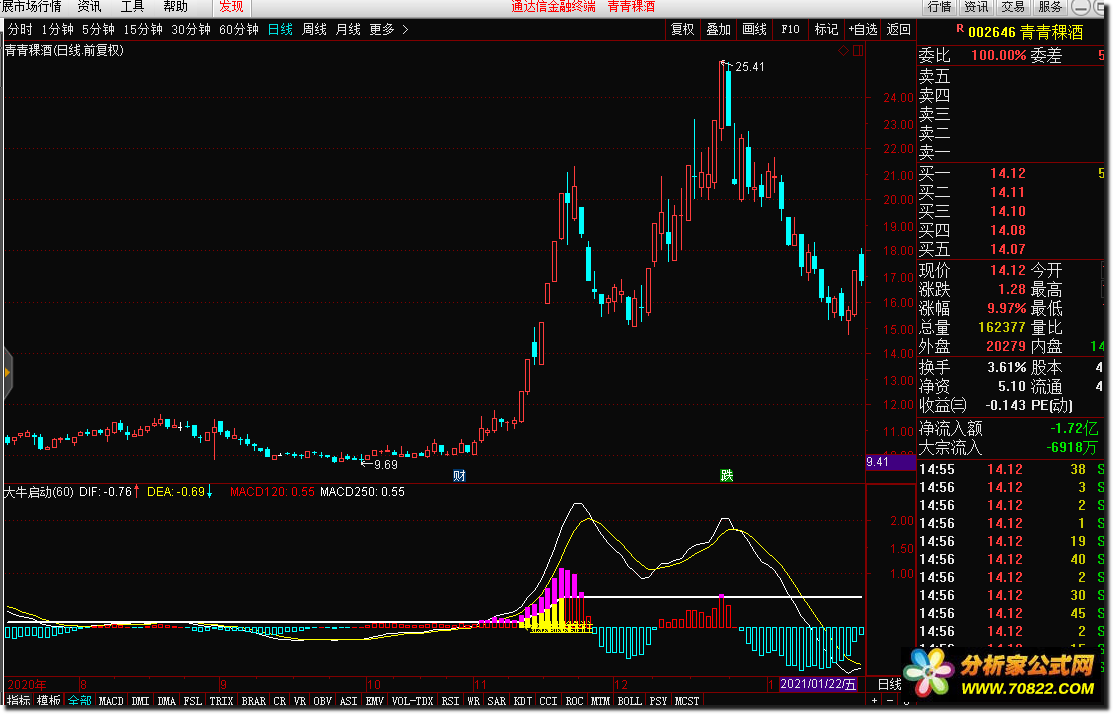Screen dimensions: 1114x714
Task: Click the 2021/01/22/五 date marker
Action: pyautogui.click(x=818, y=684)
